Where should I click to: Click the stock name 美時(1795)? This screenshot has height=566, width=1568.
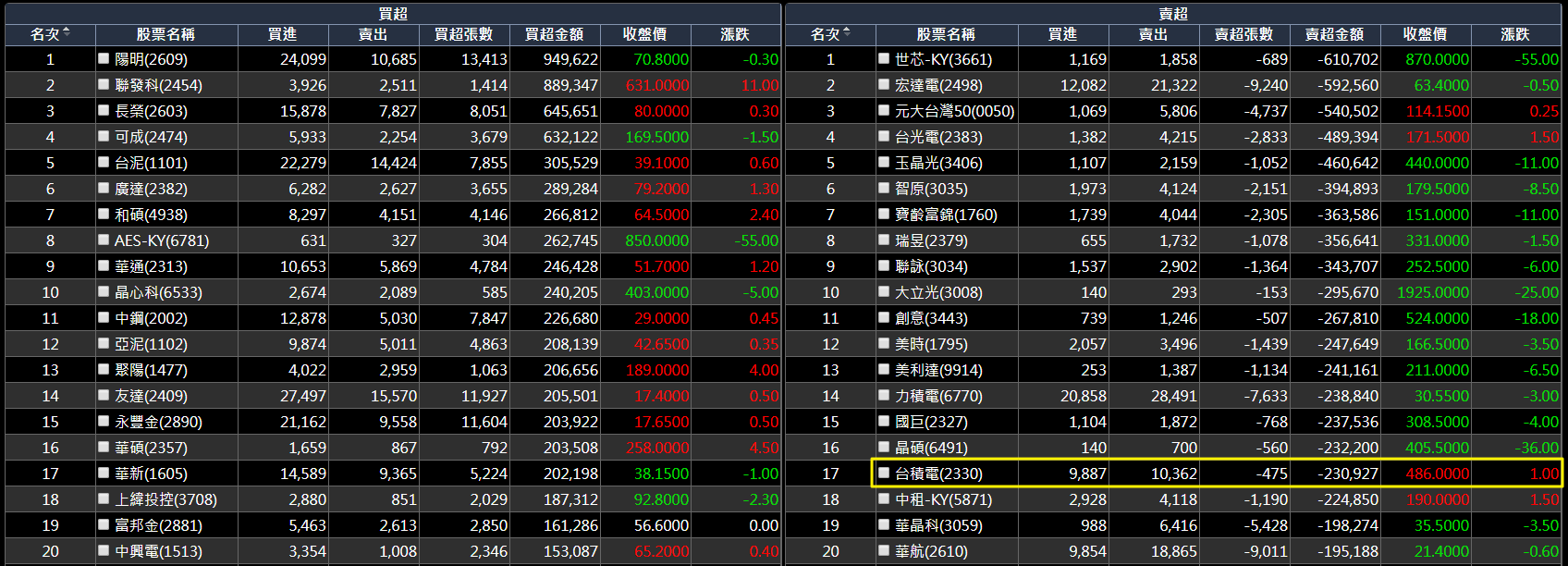click(x=931, y=344)
